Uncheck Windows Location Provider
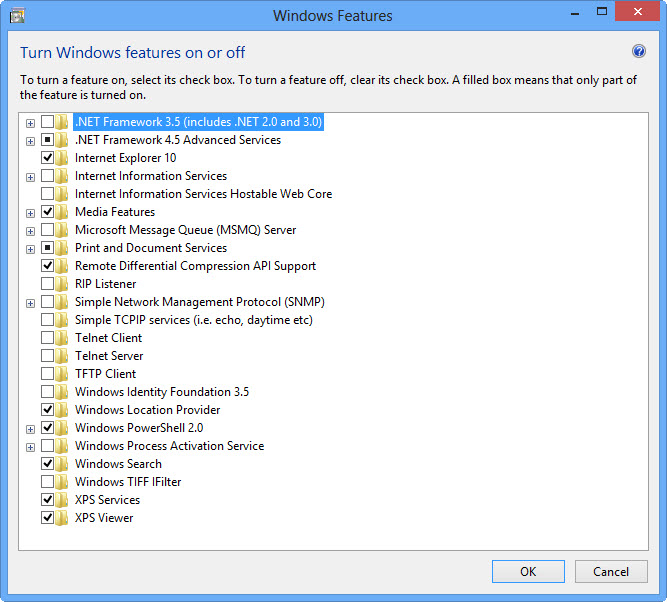667x602 pixels. tap(47, 410)
